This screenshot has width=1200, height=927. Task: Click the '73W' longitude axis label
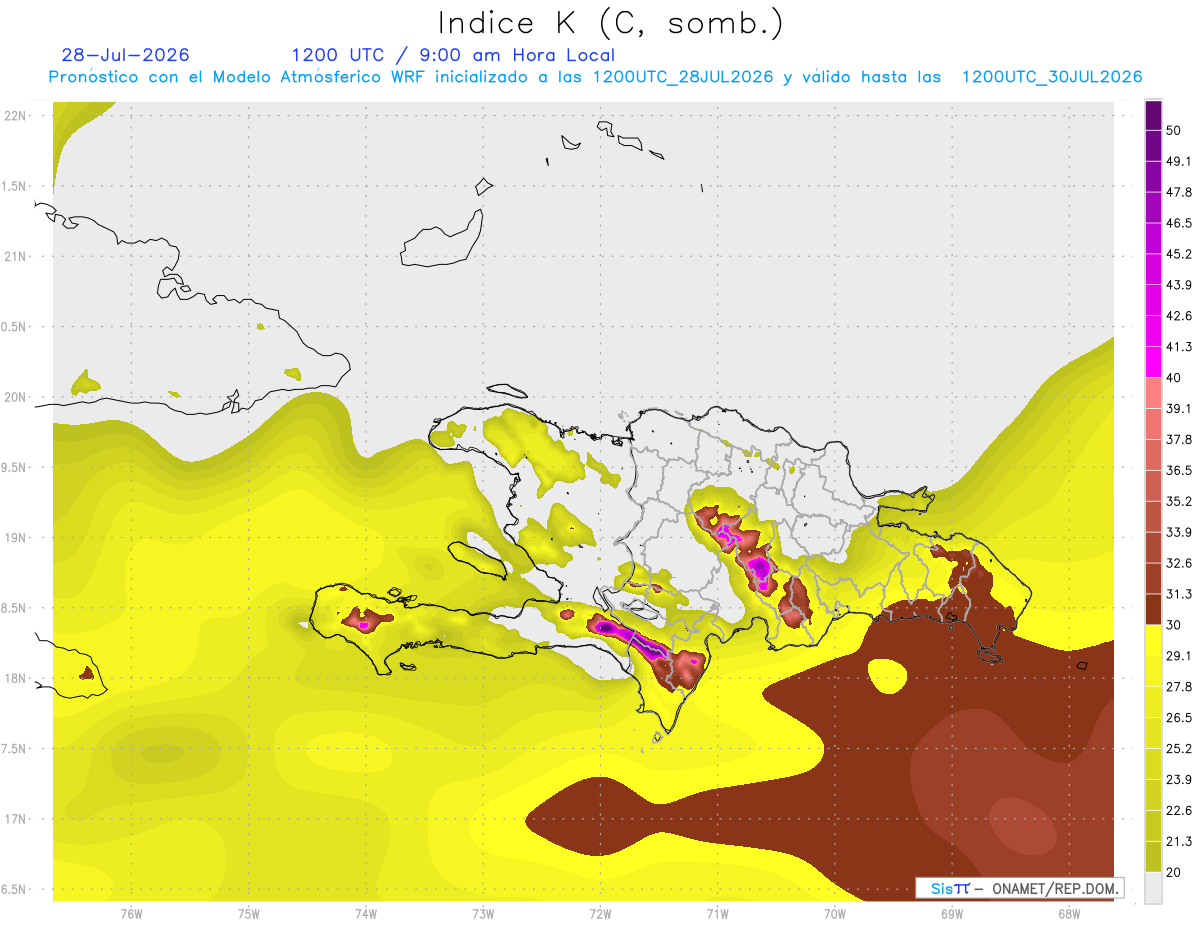click(x=483, y=913)
